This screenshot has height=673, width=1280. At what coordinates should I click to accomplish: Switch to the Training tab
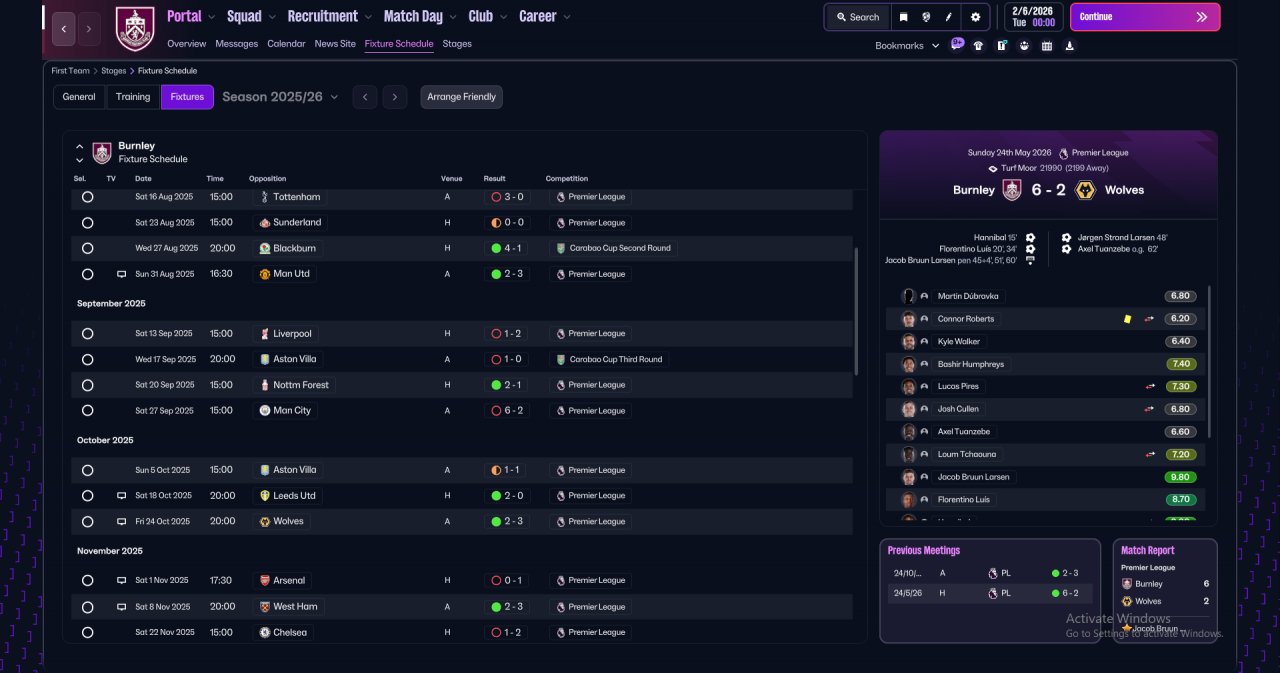[x=133, y=97]
